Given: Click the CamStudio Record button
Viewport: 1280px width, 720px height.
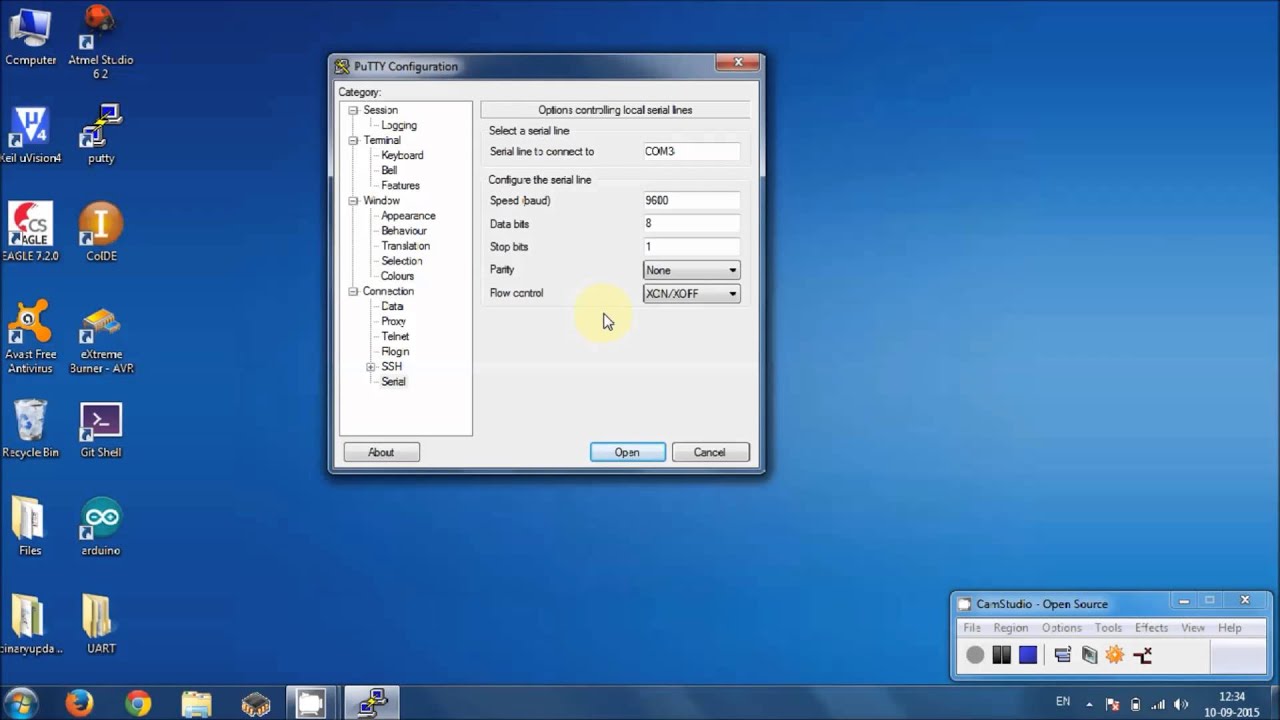Looking at the screenshot, I should point(975,655).
